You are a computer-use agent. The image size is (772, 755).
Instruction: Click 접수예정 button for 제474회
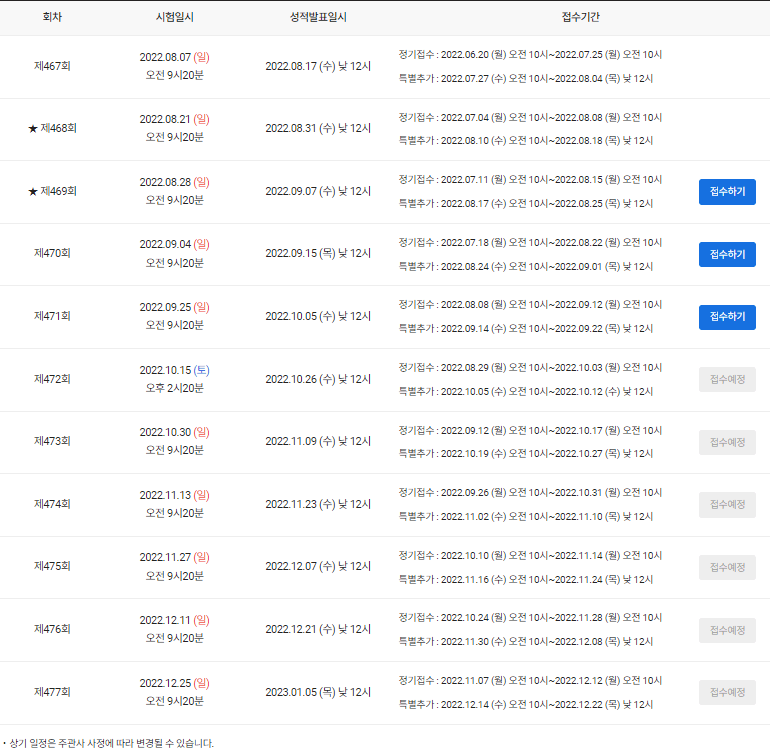(727, 504)
